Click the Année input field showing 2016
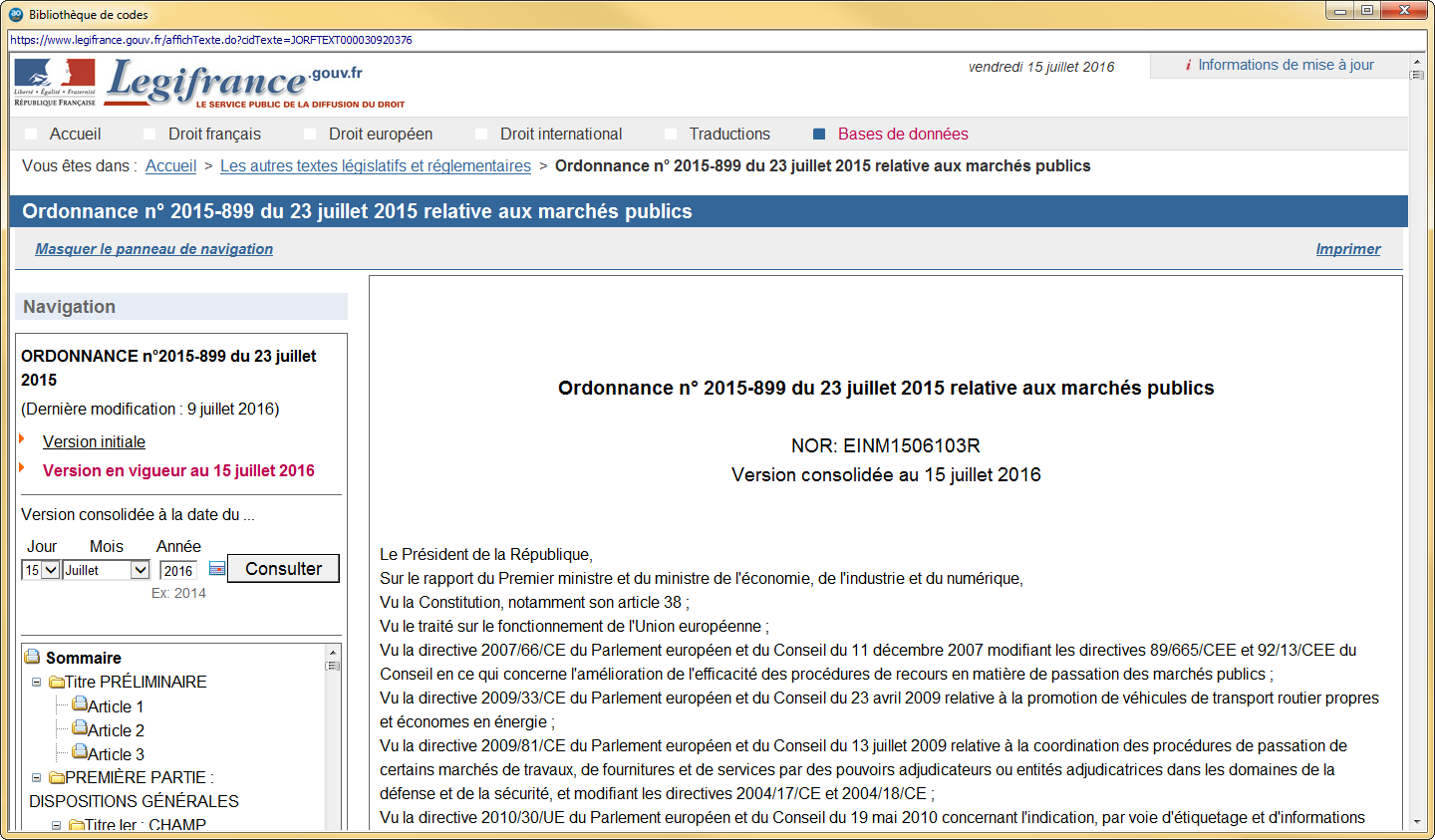 tap(178, 570)
